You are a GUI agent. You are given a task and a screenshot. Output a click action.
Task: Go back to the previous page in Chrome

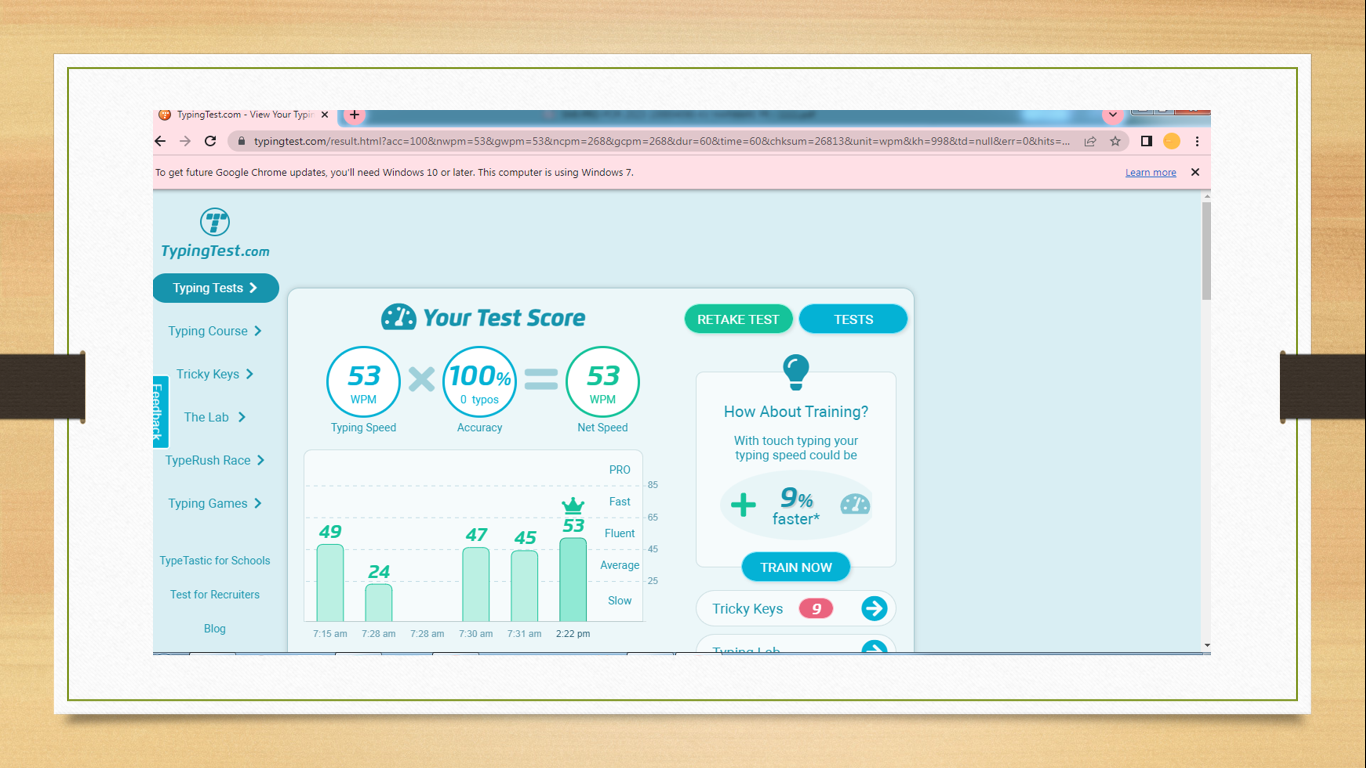tap(160, 141)
